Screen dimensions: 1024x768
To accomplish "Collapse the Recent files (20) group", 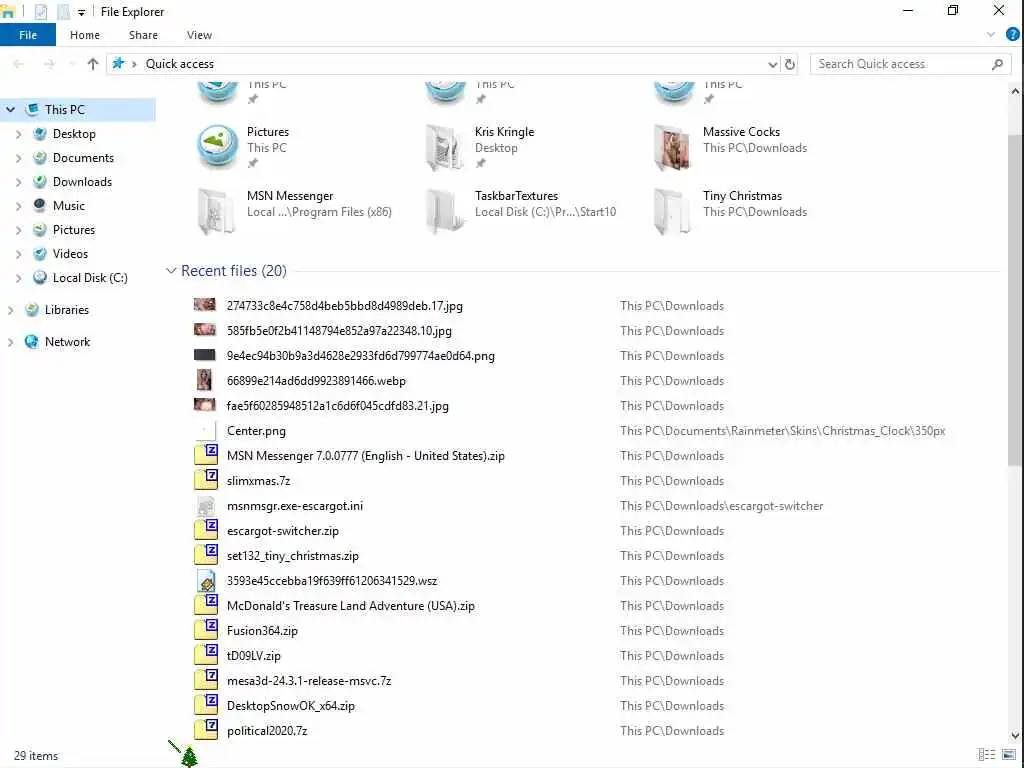I will click(x=171, y=270).
